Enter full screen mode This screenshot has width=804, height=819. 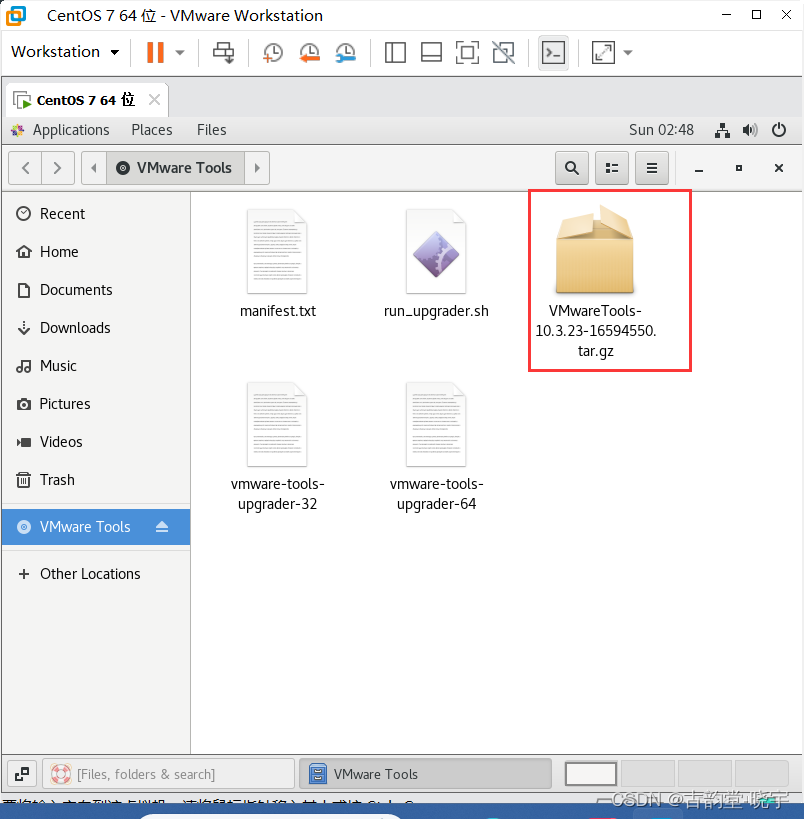point(467,53)
